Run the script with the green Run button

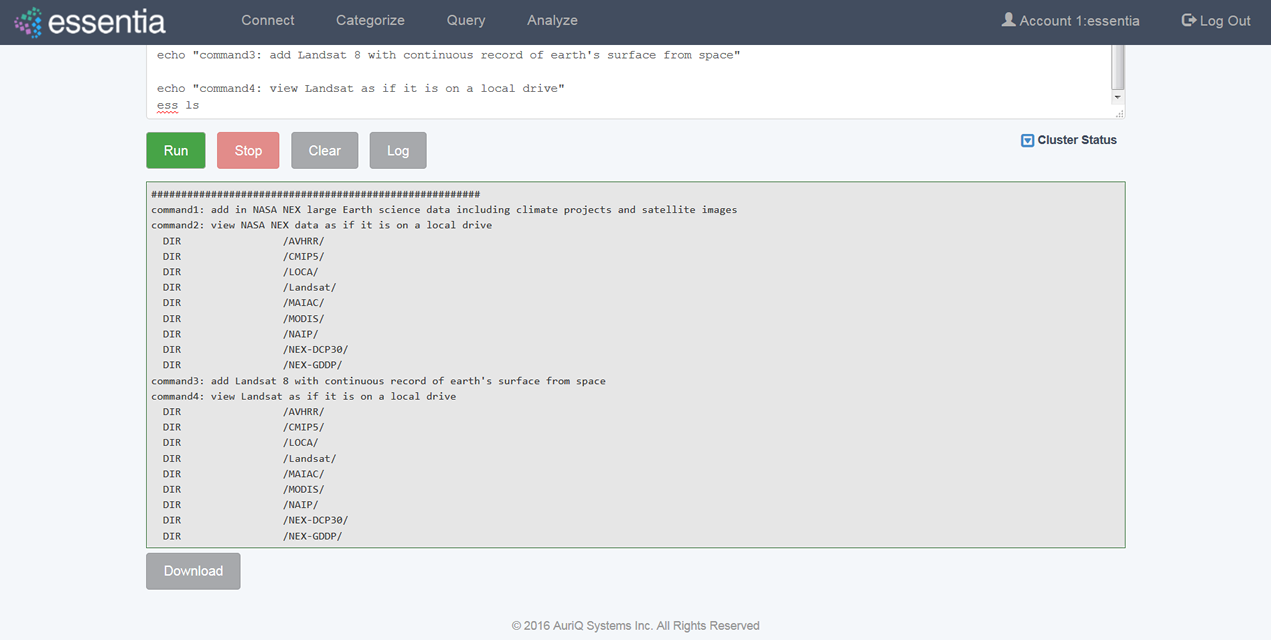(176, 151)
